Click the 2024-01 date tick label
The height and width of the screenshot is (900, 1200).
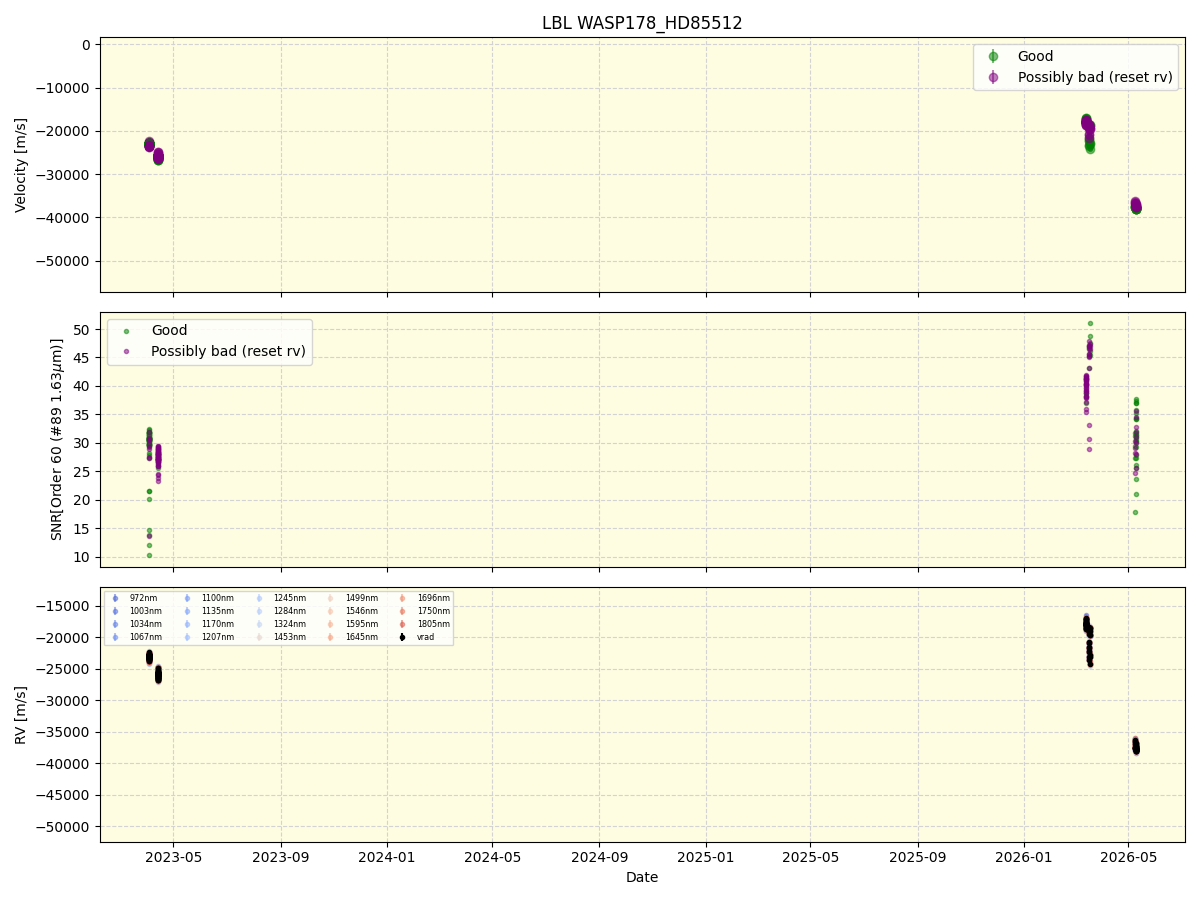tap(387, 857)
